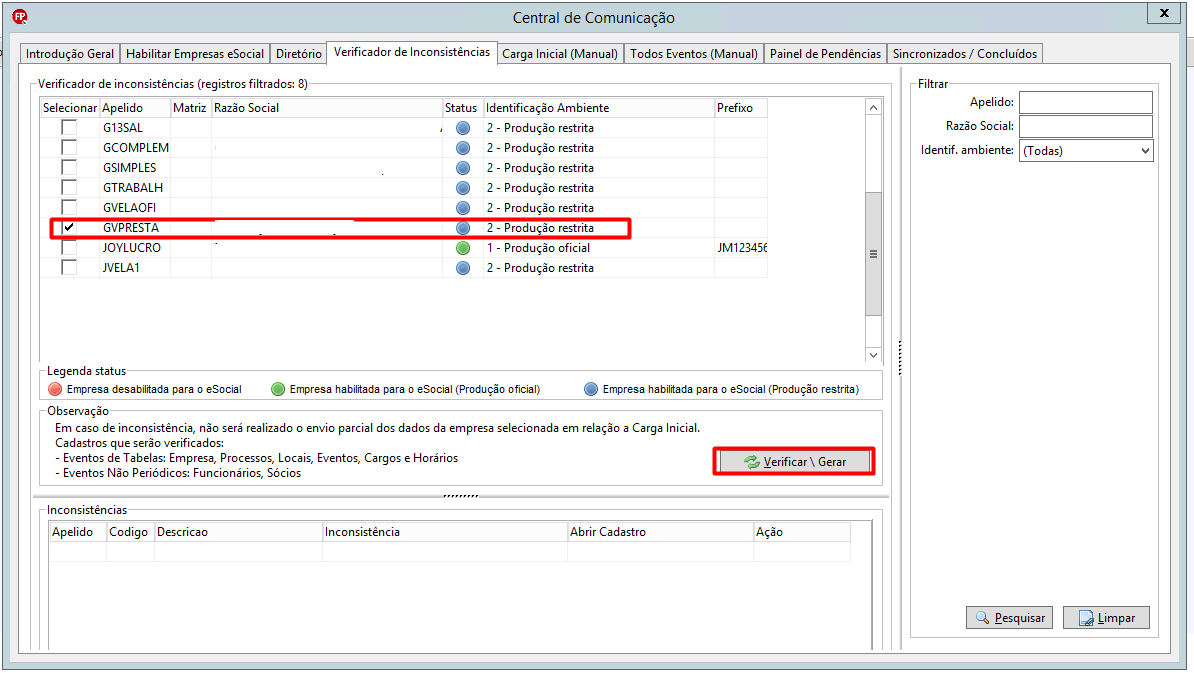
Task: Click the GVPRESTA apelido cell
Action: tap(135, 228)
